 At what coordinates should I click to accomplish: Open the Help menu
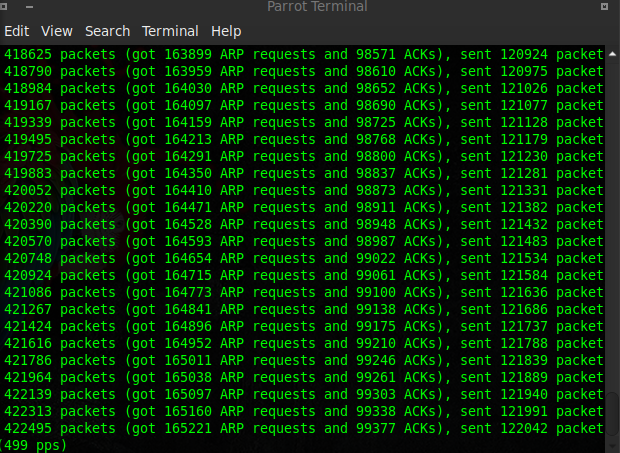[226, 31]
